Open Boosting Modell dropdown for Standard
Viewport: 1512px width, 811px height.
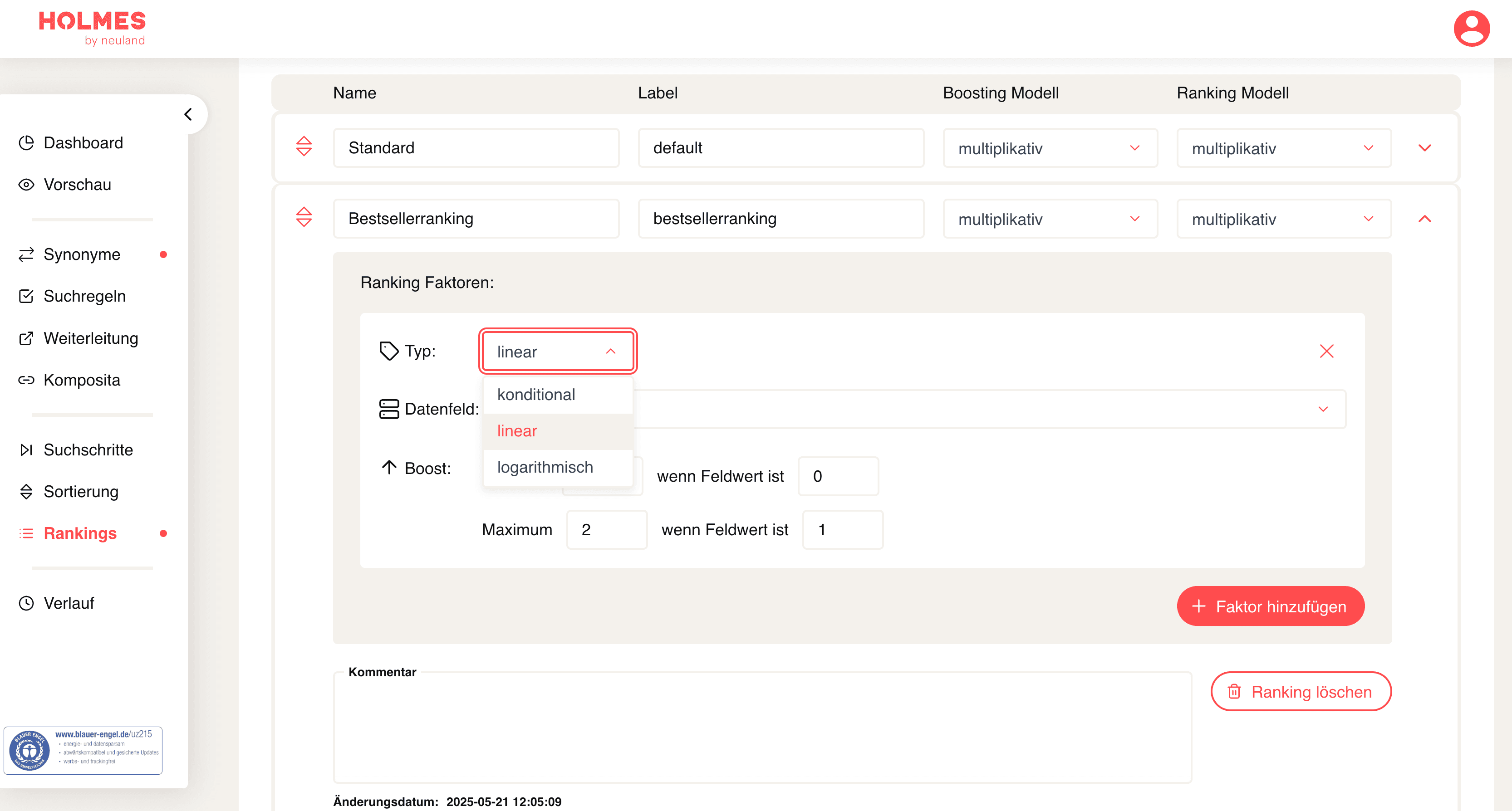[x=1050, y=148]
